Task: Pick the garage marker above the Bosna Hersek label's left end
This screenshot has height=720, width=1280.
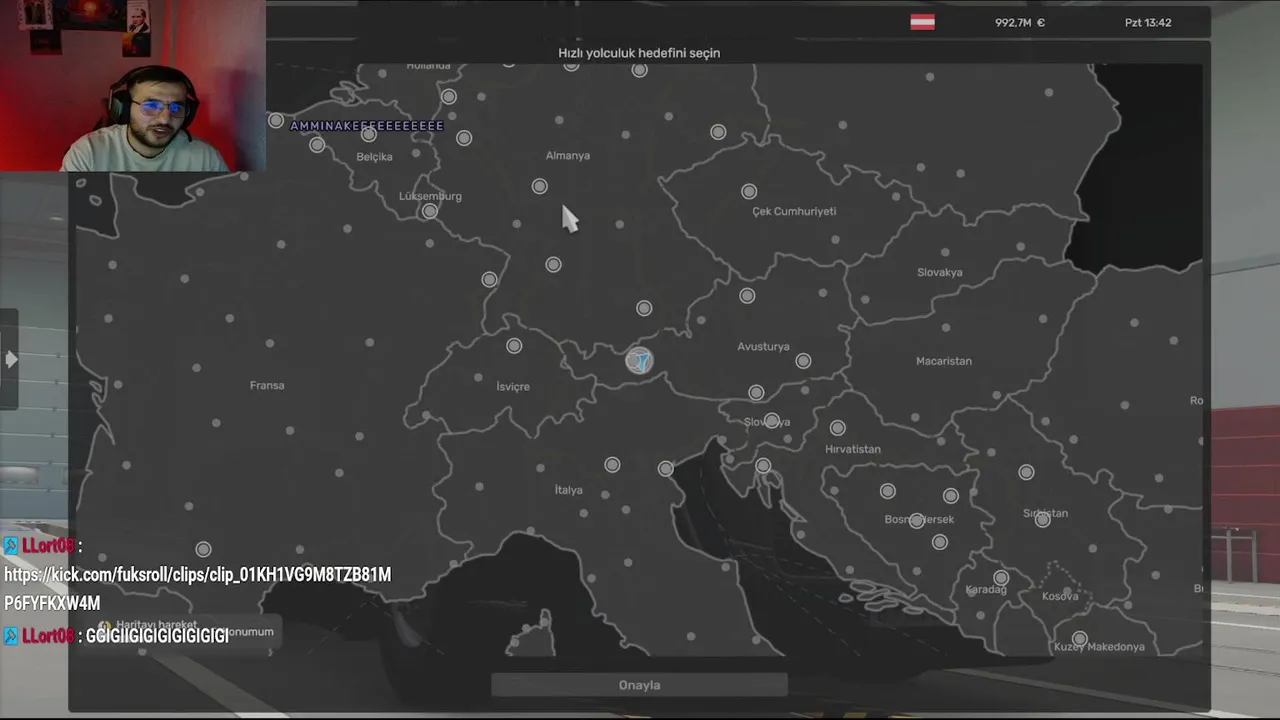Action: pyautogui.click(x=888, y=491)
